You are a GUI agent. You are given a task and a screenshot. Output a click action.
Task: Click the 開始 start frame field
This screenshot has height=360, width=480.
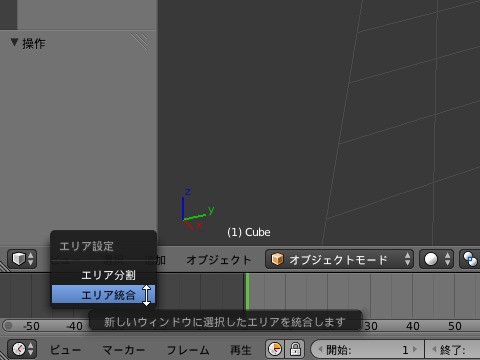[x=367, y=349]
